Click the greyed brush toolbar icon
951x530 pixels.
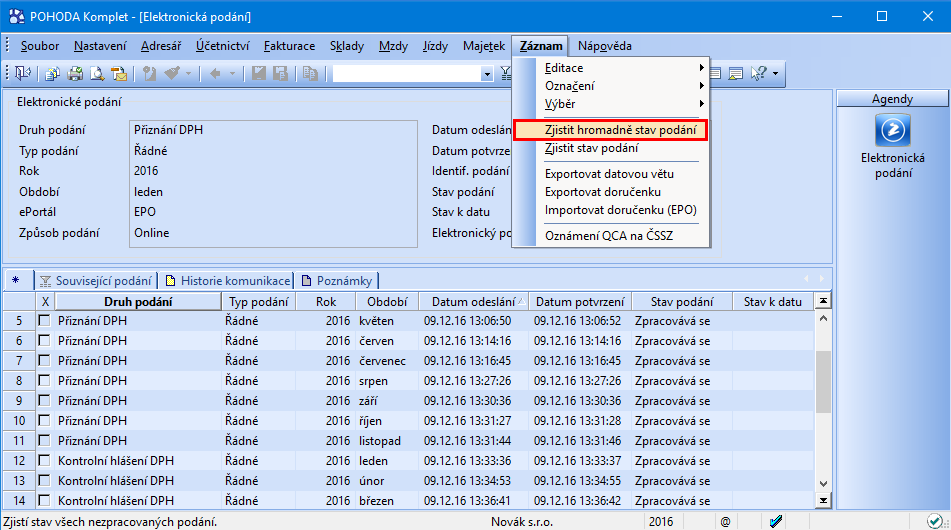pyautogui.click(x=172, y=73)
